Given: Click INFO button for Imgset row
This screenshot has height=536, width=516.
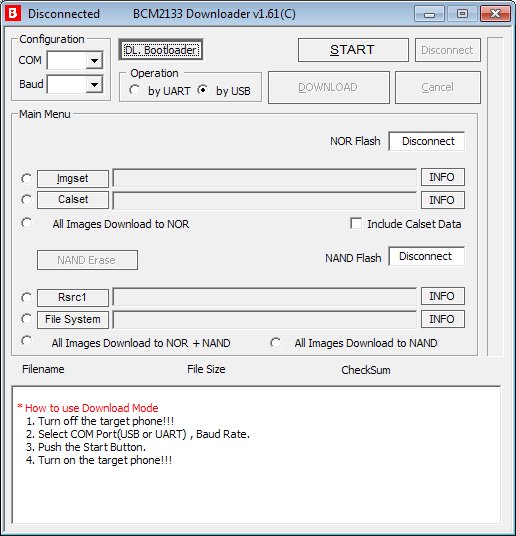Looking at the screenshot, I should pyautogui.click(x=443, y=177).
